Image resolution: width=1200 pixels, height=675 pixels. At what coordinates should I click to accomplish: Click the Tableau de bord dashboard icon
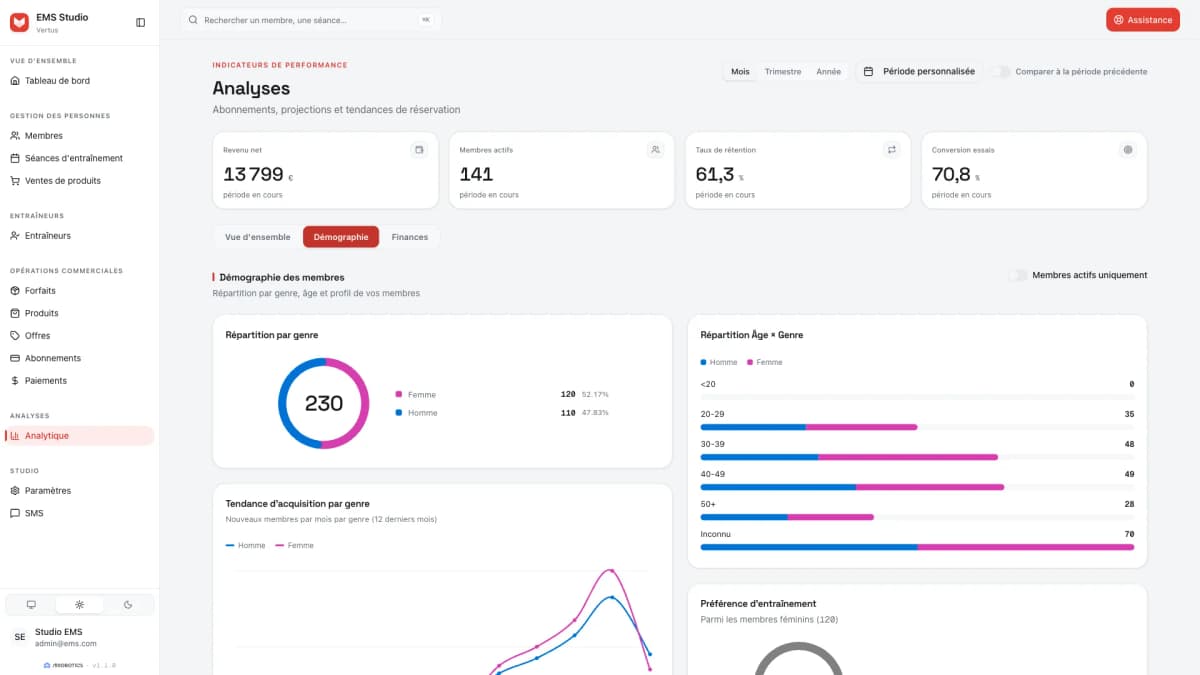click(x=15, y=81)
